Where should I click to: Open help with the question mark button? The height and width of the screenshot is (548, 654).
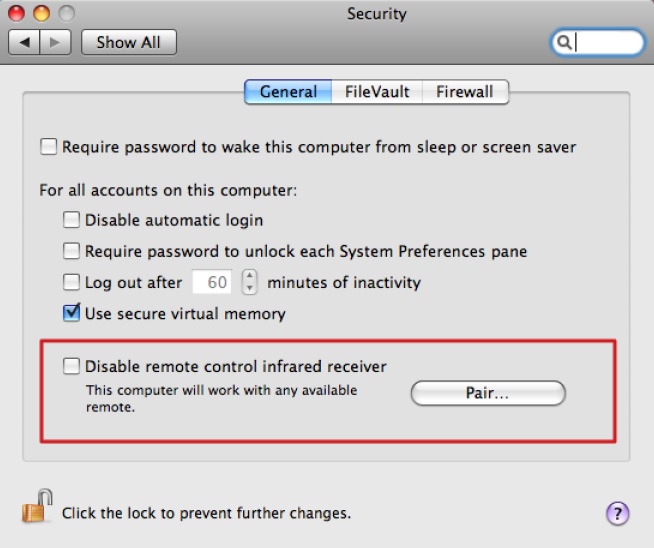(x=618, y=513)
